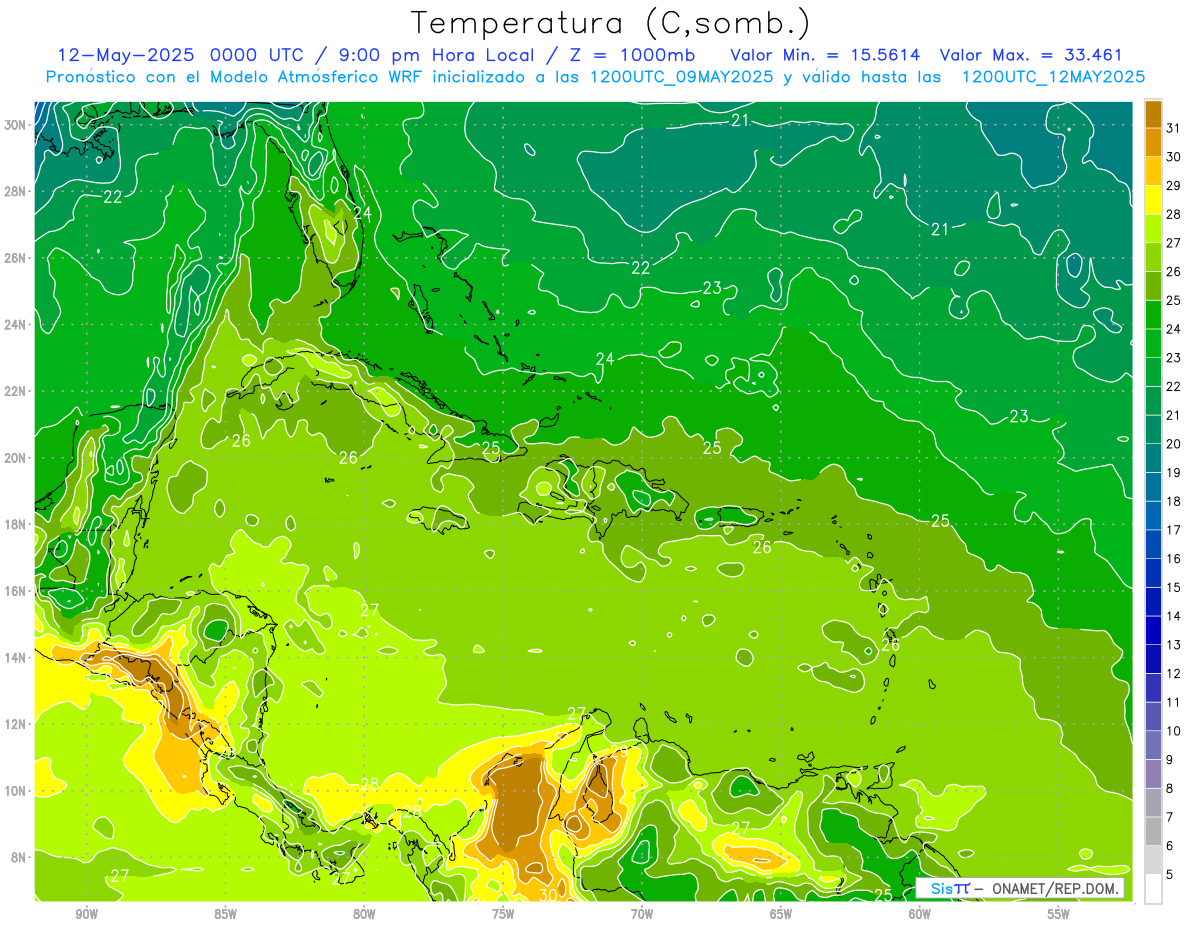Click the "75W" longitude axis label

(x=503, y=914)
